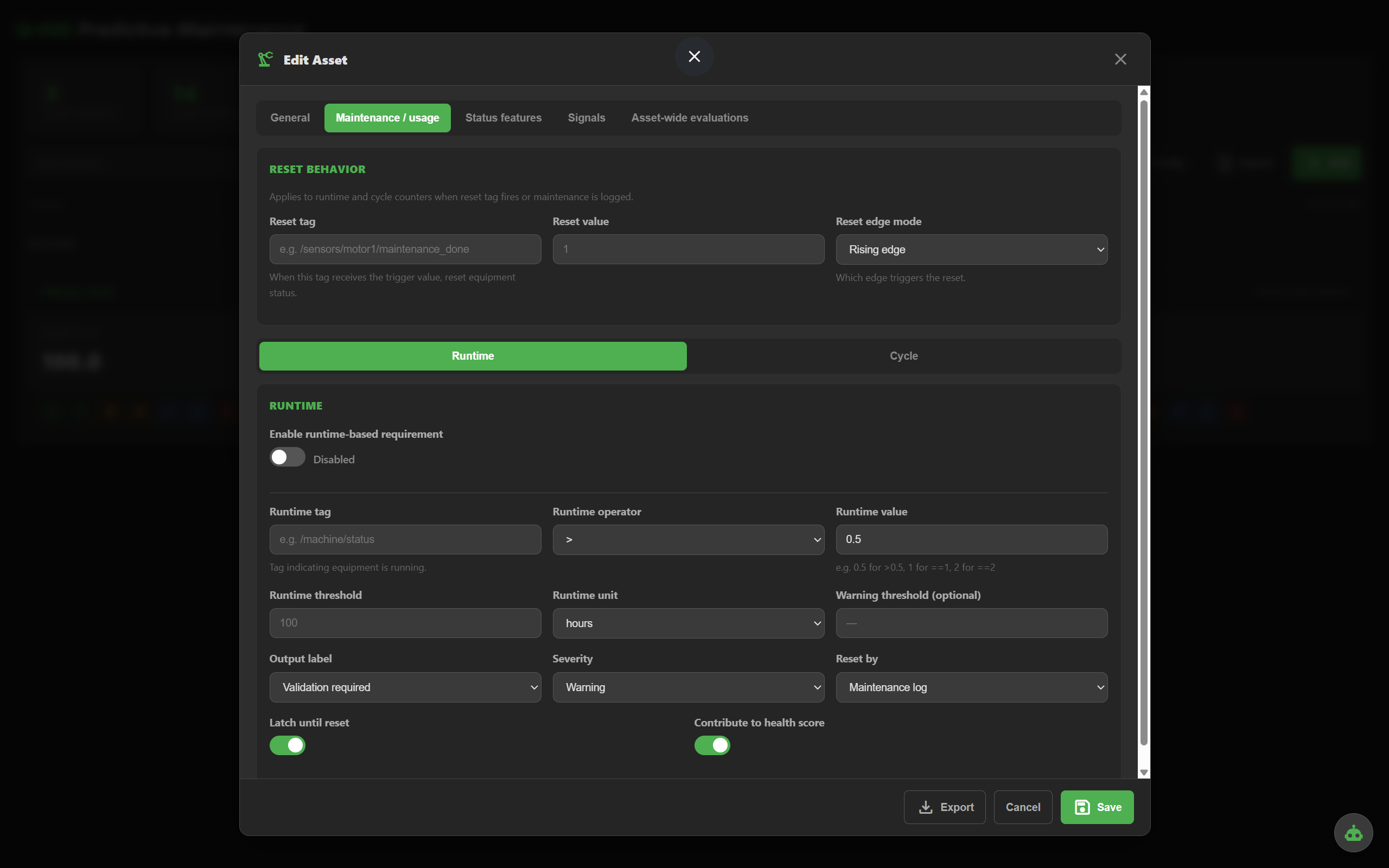Click the scrollbar down arrow
Viewport: 1389px width, 868px height.
pyautogui.click(x=1143, y=772)
